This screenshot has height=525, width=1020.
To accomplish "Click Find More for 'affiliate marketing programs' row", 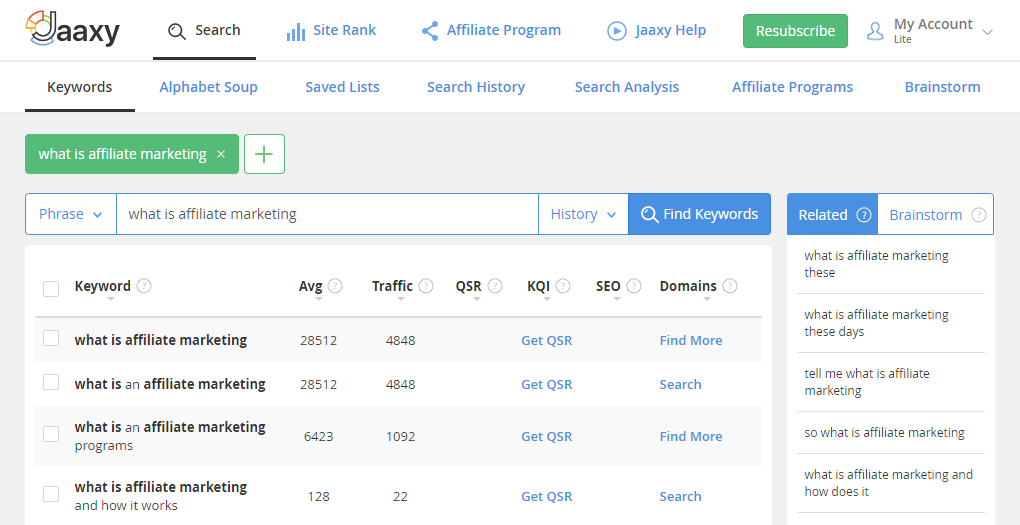I will [x=691, y=437].
